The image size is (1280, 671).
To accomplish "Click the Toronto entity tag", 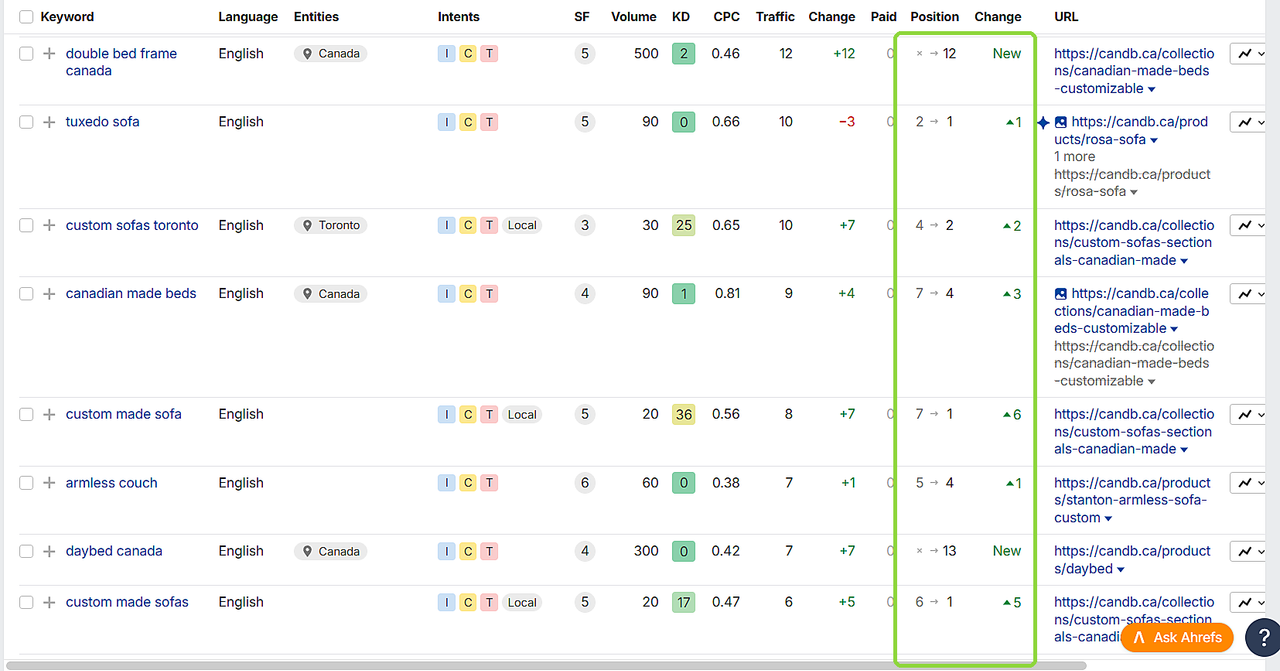I will 331,226.
